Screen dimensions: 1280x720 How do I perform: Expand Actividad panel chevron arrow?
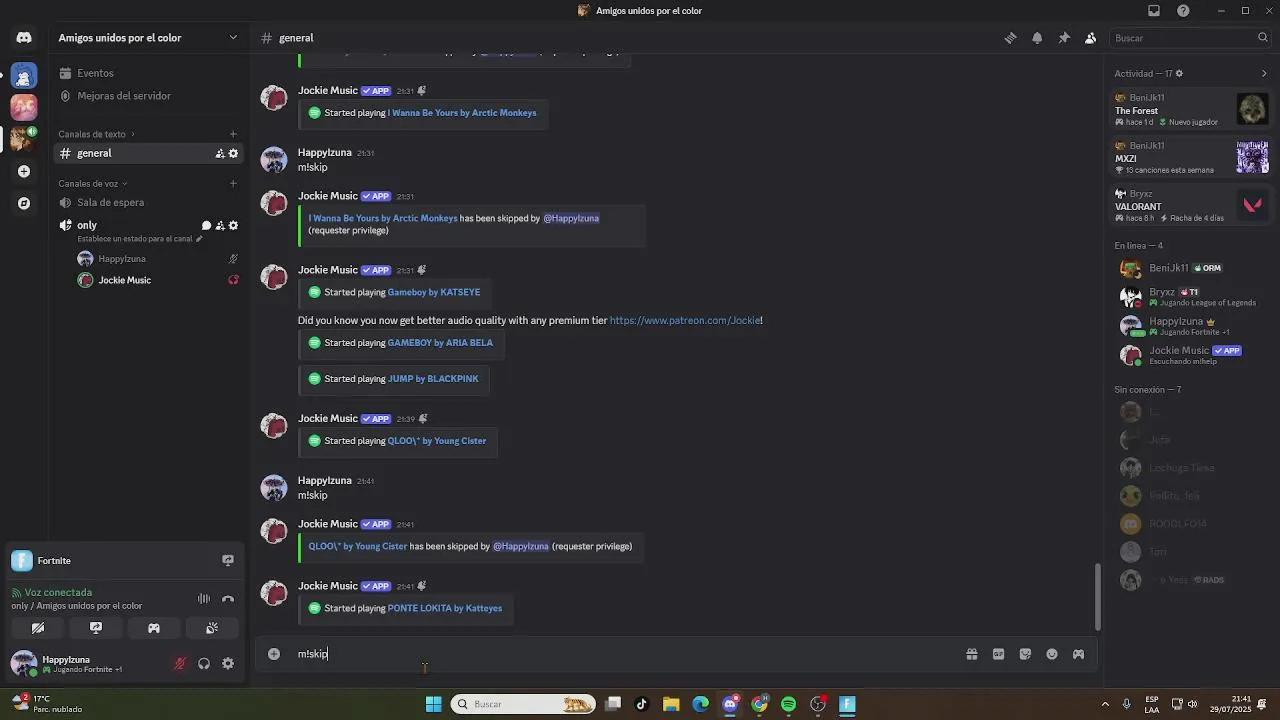point(1264,74)
